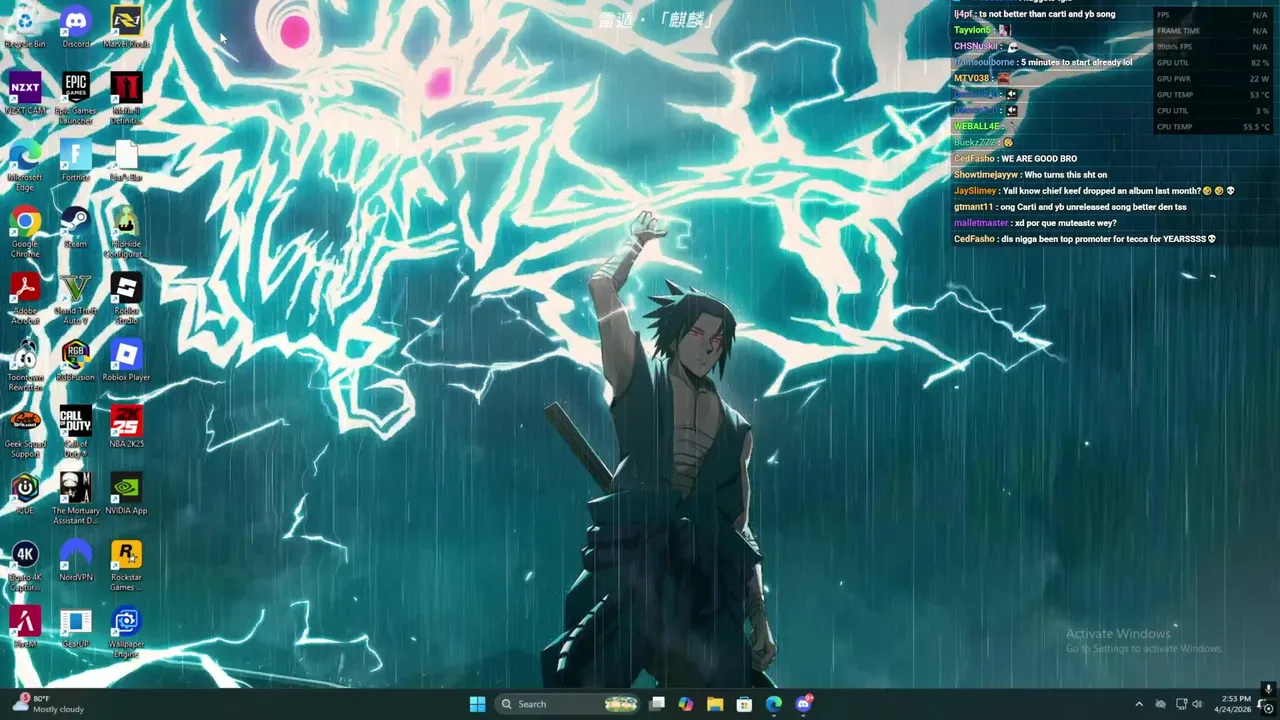Click the taskbar Search box
The width and height of the screenshot is (1280, 720).
[567, 704]
